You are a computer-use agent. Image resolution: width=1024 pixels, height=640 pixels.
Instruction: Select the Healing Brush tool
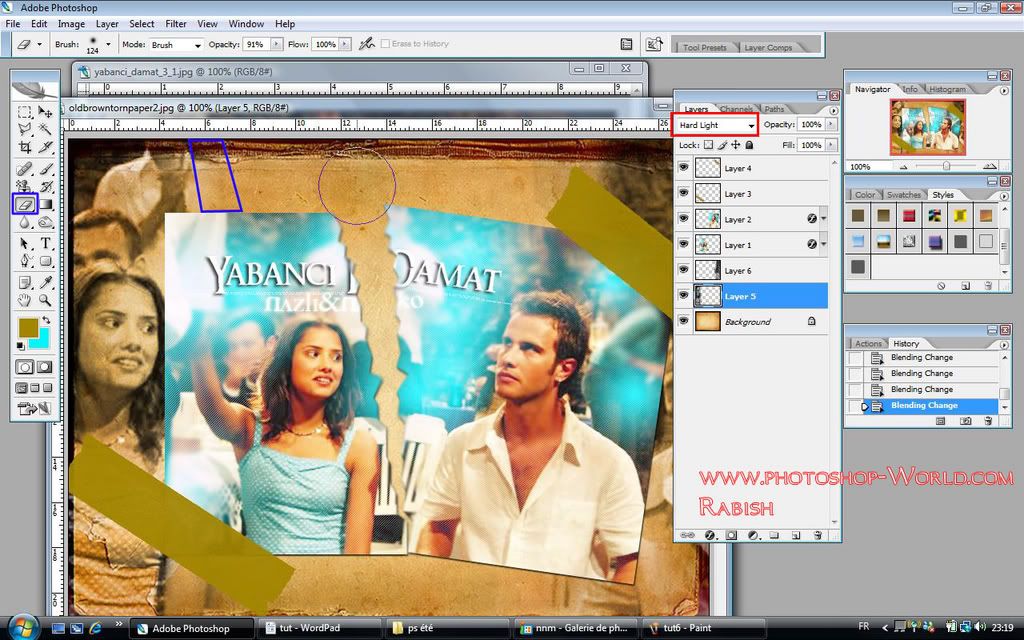point(25,169)
